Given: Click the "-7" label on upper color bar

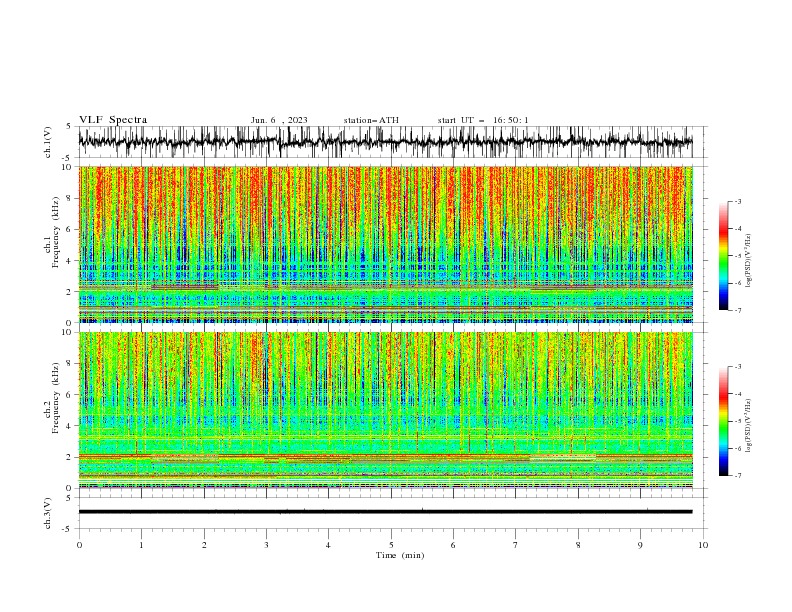Looking at the screenshot, I should pyautogui.click(x=737, y=310).
